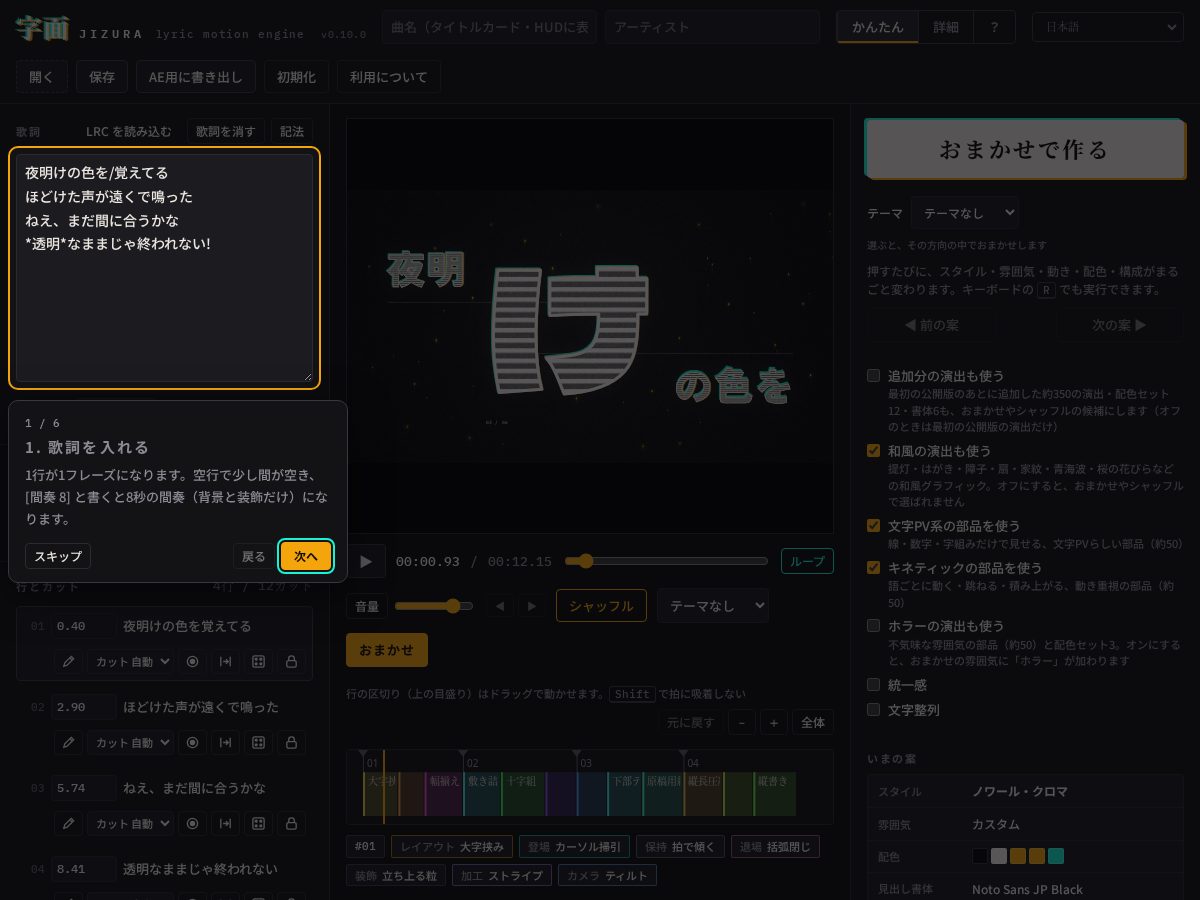Click 歌詞を消す button

tap(226, 132)
